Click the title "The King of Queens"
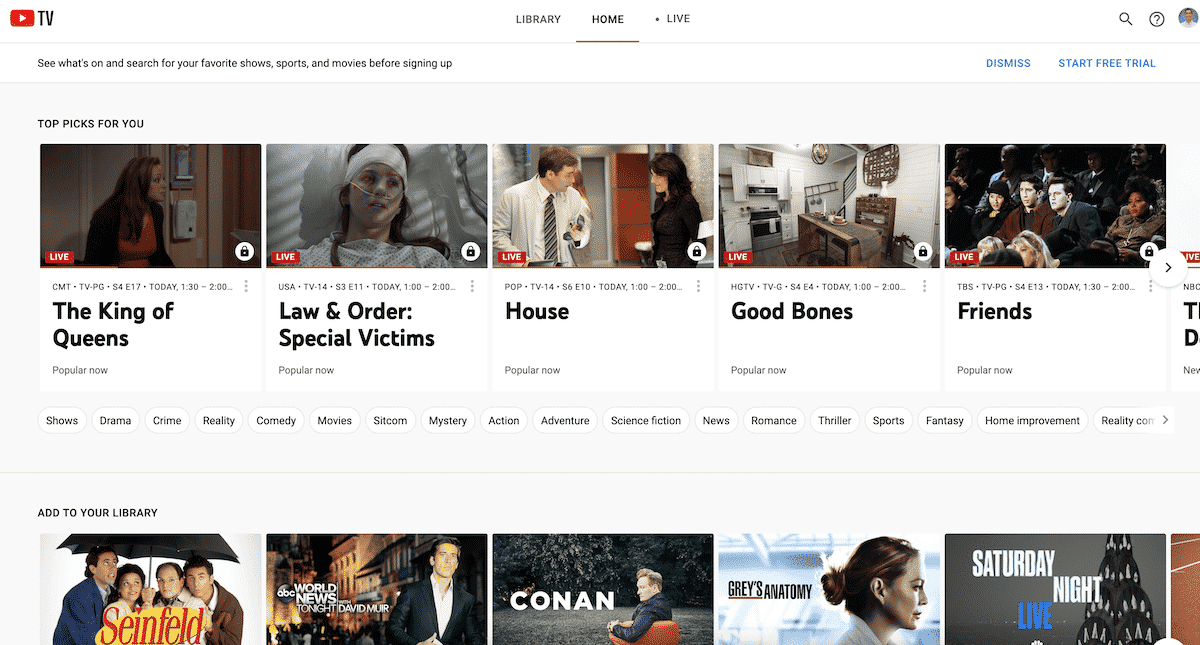The width and height of the screenshot is (1200, 645). [x=113, y=325]
